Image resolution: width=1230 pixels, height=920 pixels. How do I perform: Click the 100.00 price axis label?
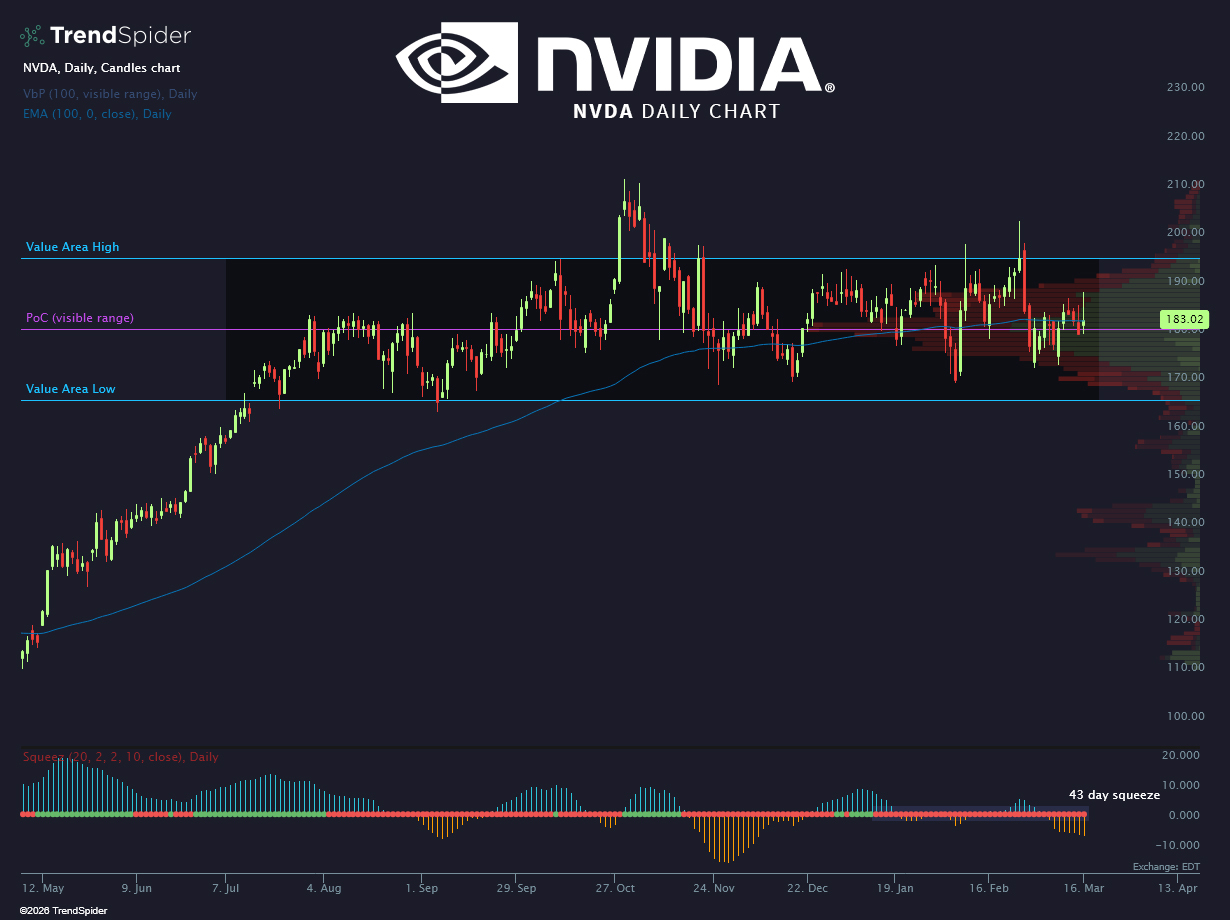pyautogui.click(x=1185, y=716)
